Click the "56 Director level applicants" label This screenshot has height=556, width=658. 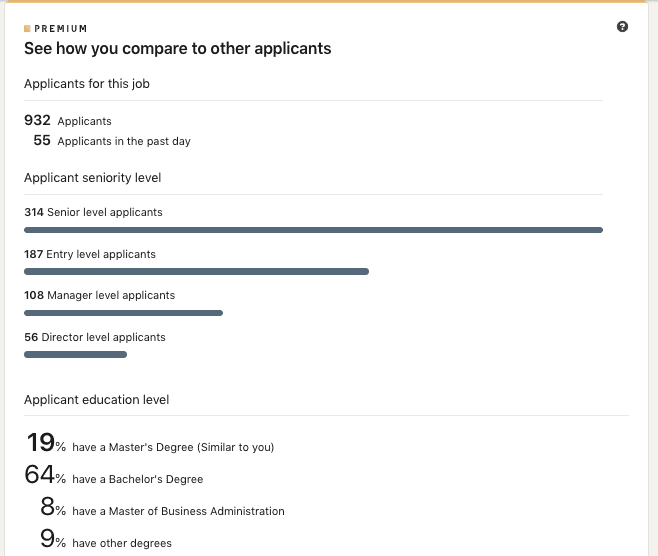pyautogui.click(x=95, y=337)
